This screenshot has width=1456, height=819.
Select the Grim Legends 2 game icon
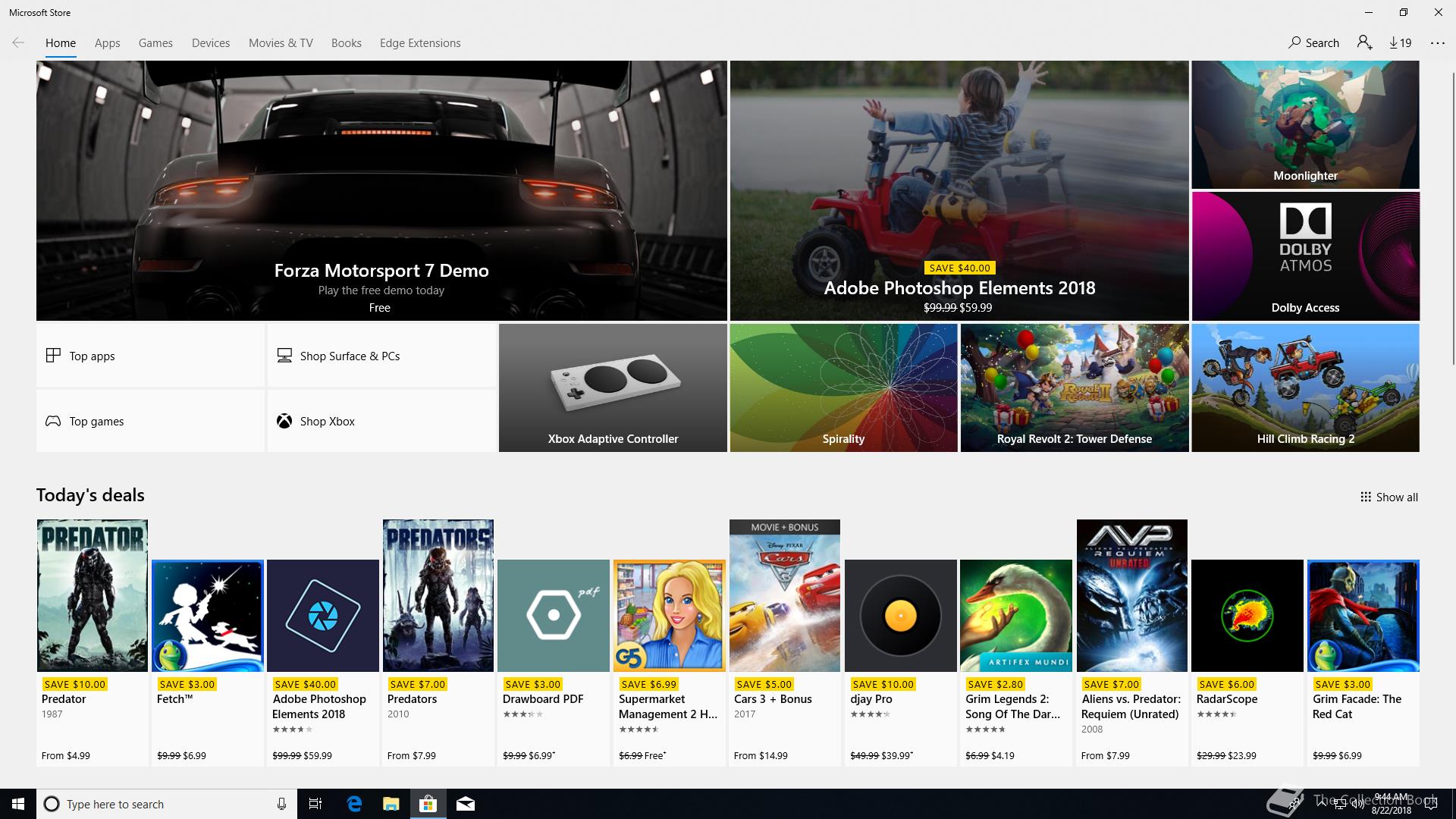[x=1016, y=616]
